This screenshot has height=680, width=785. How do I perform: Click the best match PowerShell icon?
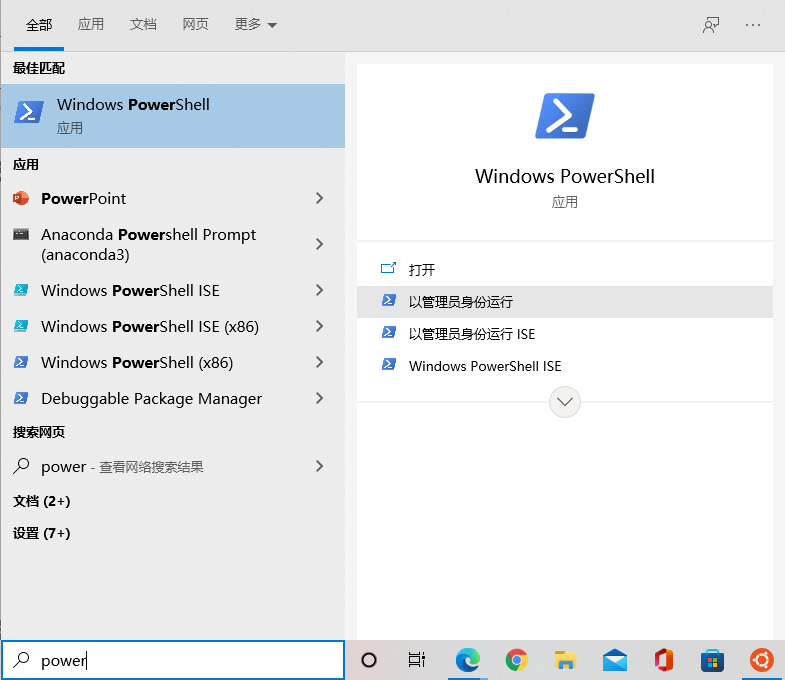(29, 112)
